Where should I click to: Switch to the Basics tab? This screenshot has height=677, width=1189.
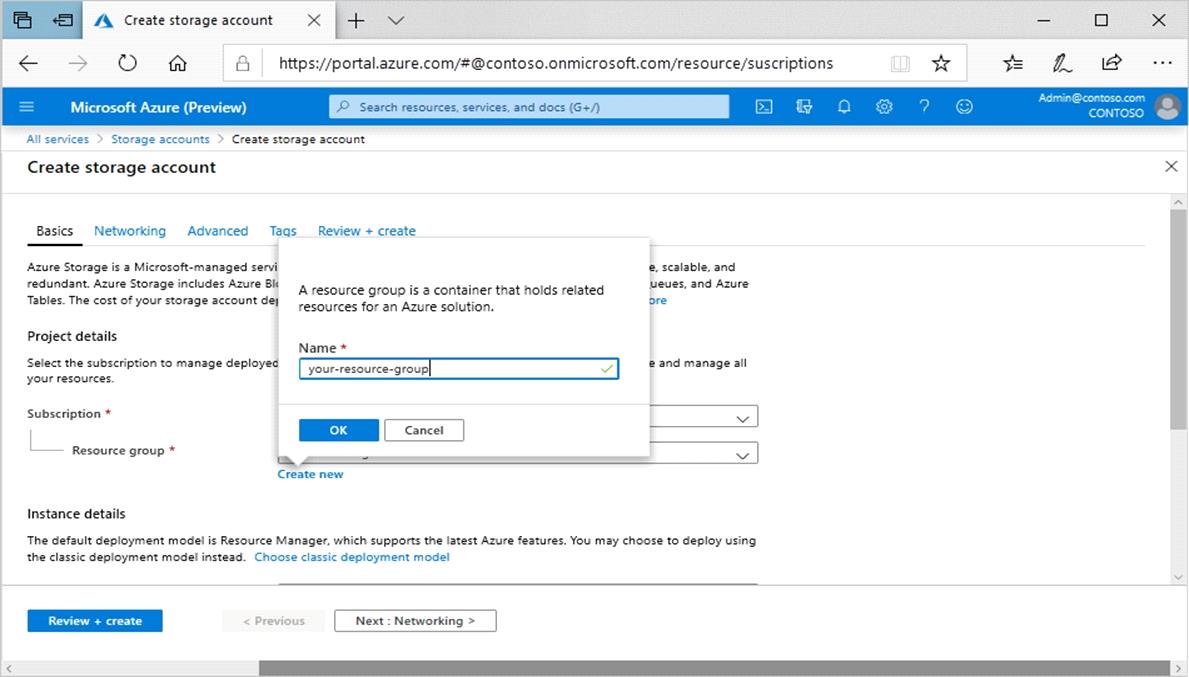tap(55, 231)
